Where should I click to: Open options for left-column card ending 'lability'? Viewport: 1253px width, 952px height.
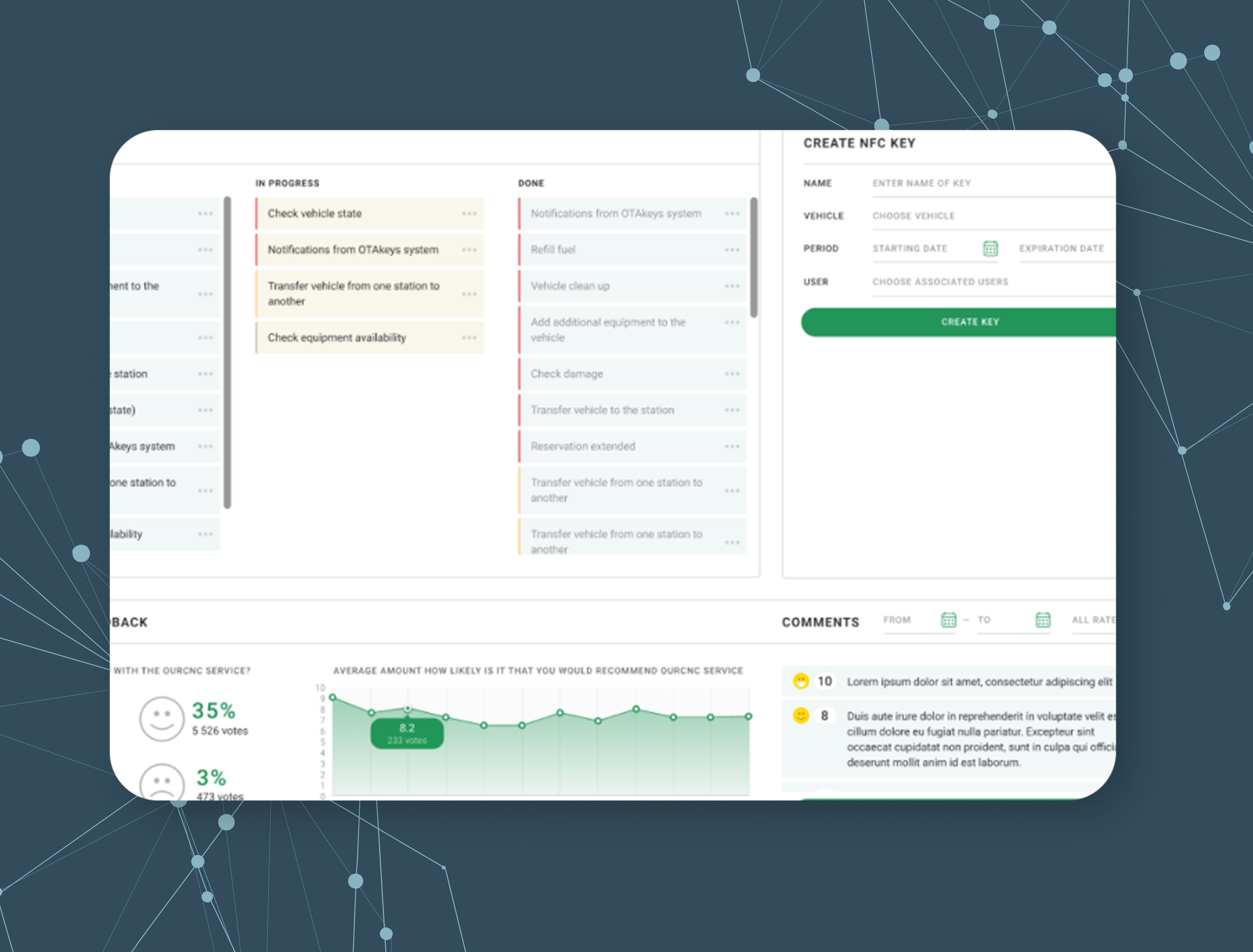coord(205,534)
